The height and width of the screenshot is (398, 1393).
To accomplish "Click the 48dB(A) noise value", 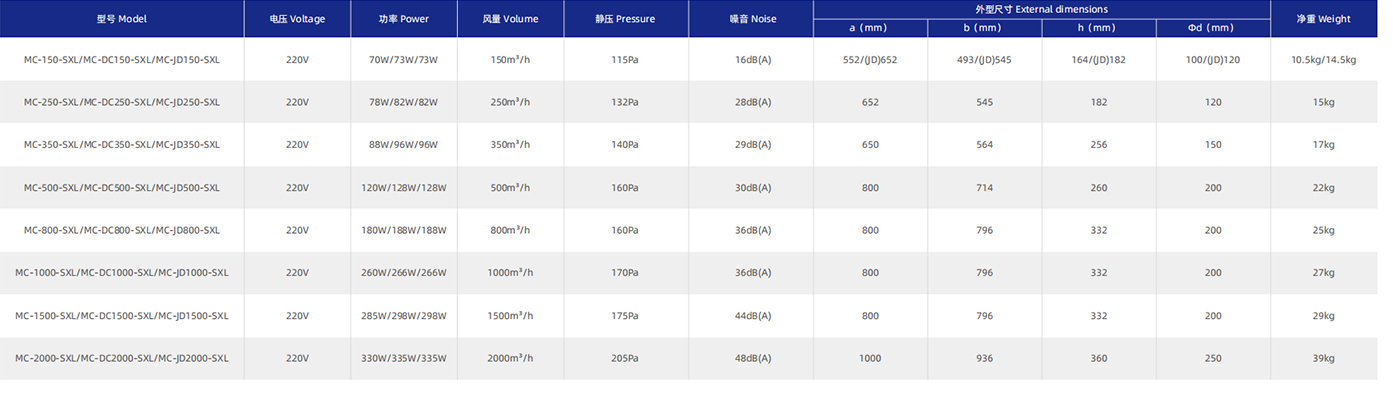I will click(x=752, y=358).
